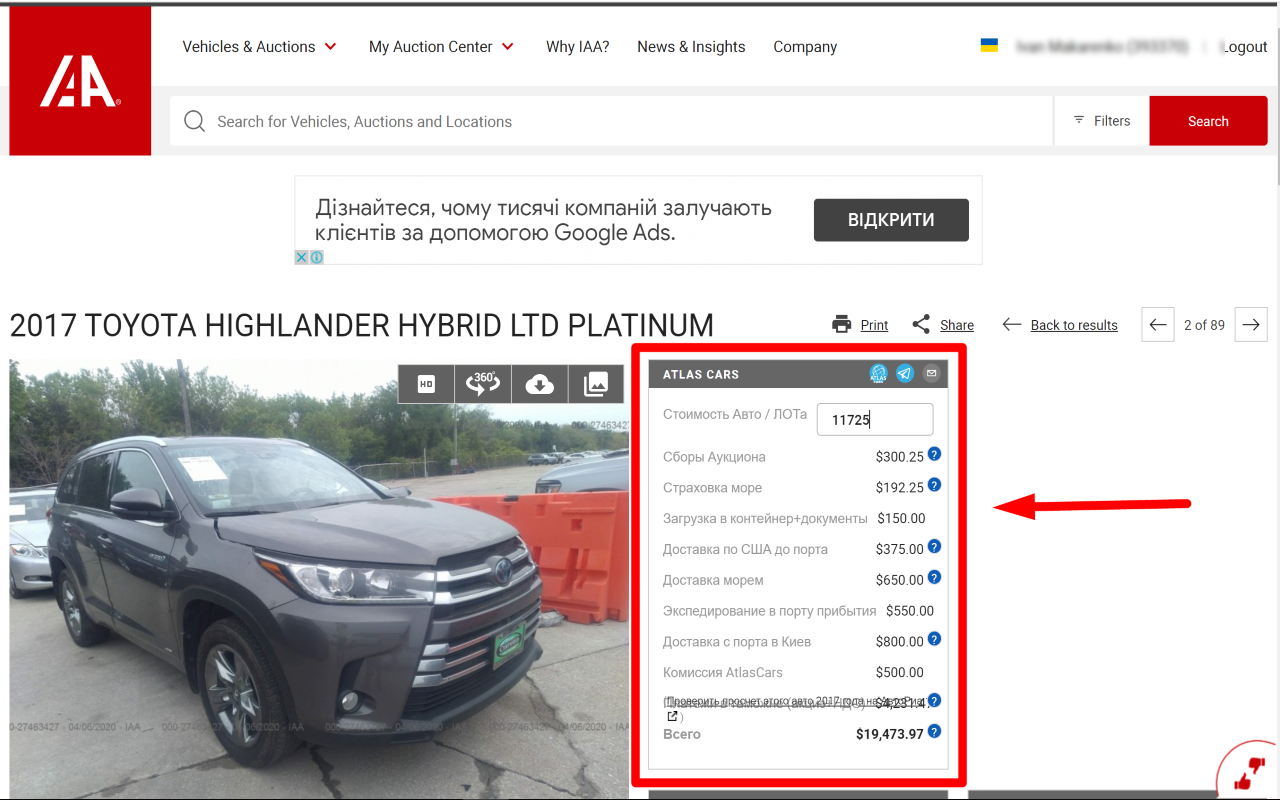Click help icon next to Доставка морем

click(x=934, y=577)
